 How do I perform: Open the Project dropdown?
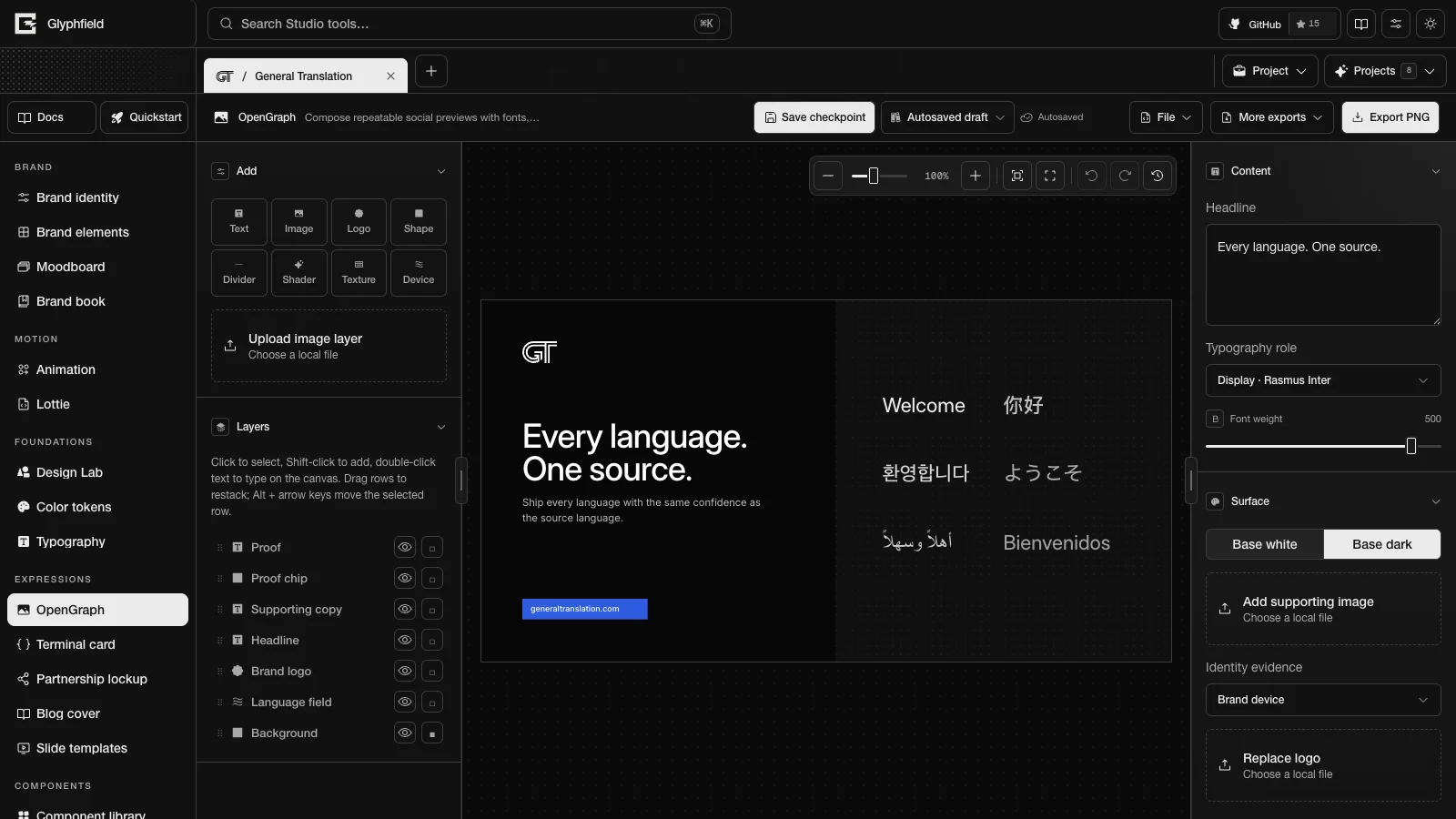point(1270,71)
